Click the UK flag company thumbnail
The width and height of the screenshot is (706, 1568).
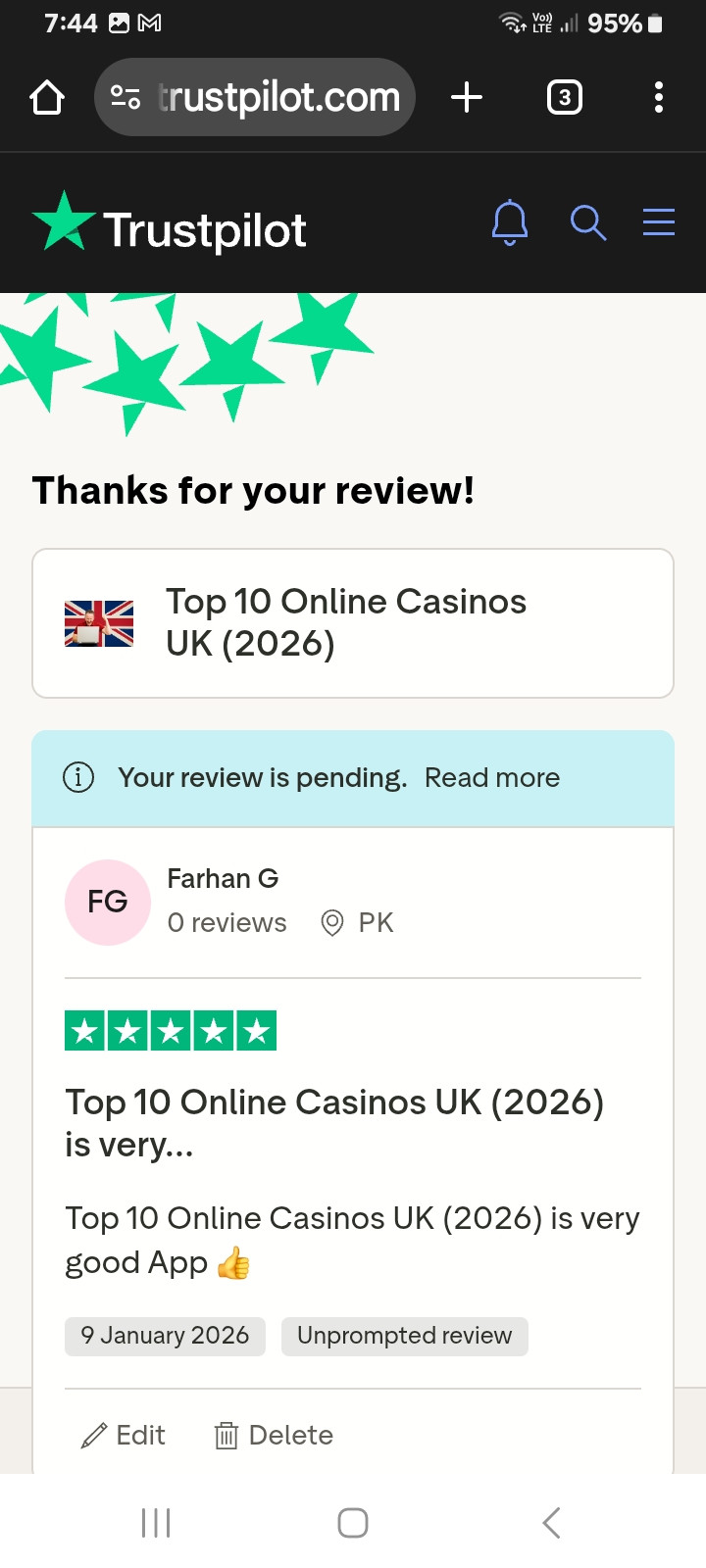coord(99,623)
